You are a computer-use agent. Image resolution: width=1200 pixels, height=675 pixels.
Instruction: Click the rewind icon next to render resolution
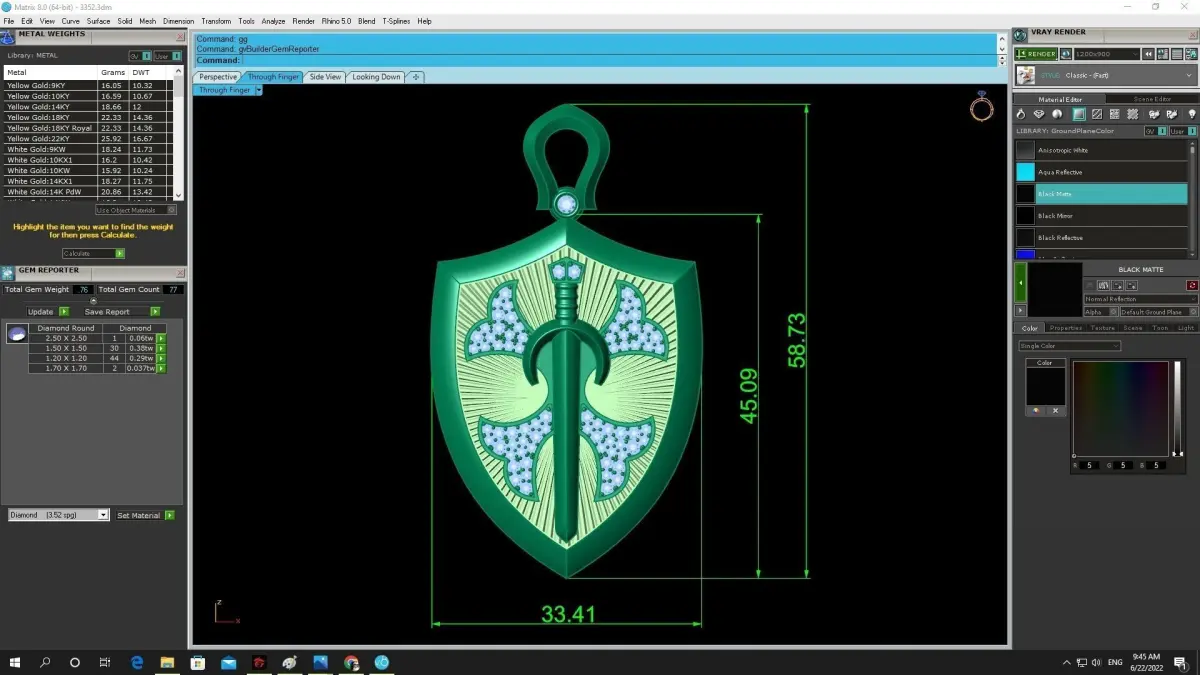(x=1149, y=54)
